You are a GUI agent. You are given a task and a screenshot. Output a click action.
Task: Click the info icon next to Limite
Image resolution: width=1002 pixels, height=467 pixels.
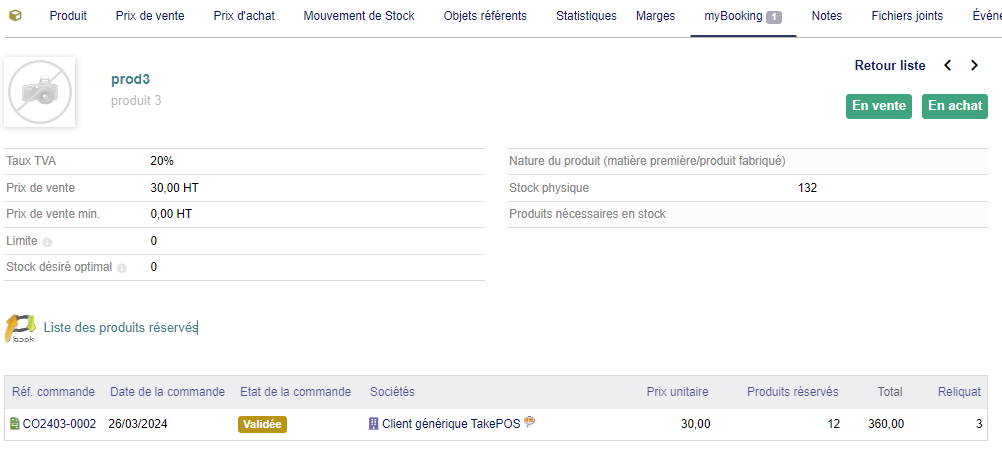pos(47,242)
